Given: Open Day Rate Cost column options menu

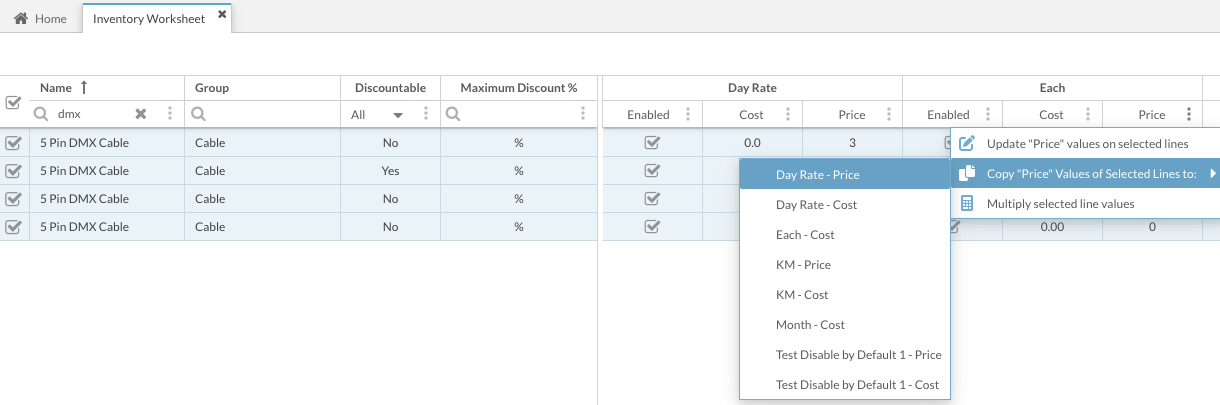Looking at the screenshot, I should pos(788,114).
